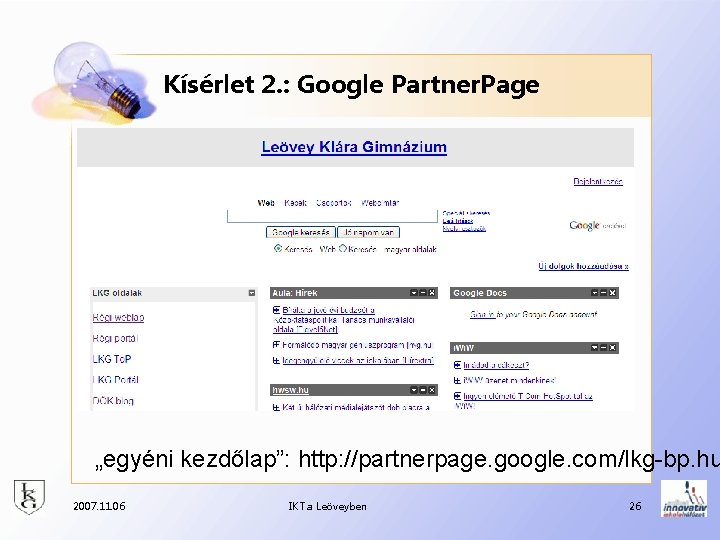The width and height of the screenshot is (720, 540).
Task: Click the Sign in link in Google Docs widget
Action: [x=482, y=315]
